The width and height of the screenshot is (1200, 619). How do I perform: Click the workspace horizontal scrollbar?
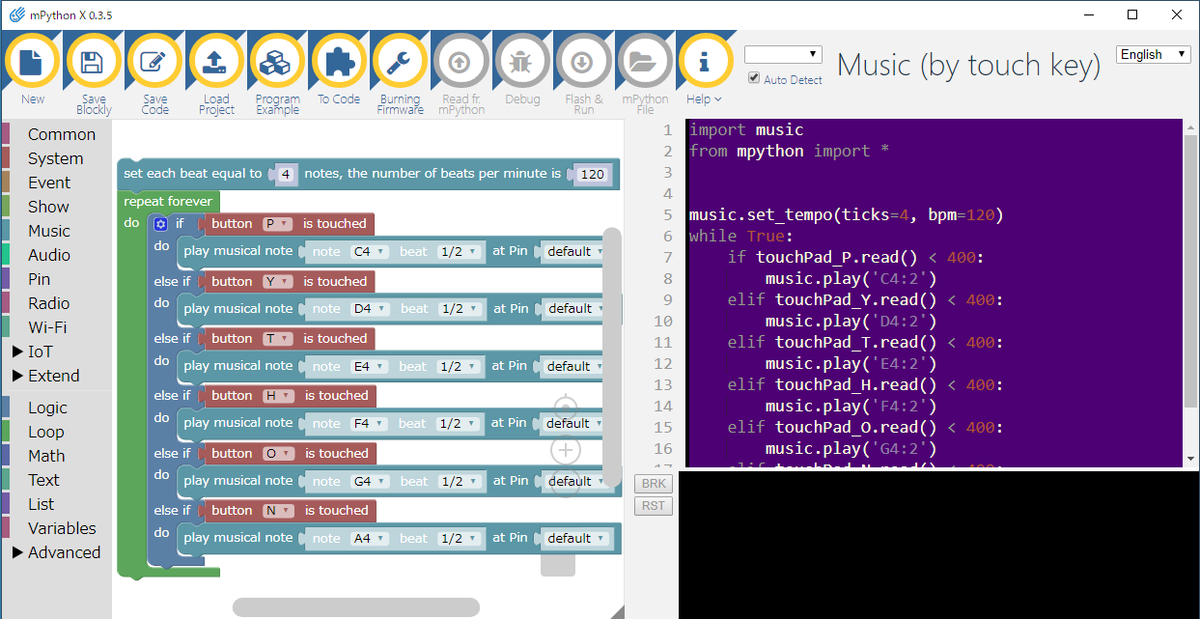pyautogui.click(x=356, y=607)
